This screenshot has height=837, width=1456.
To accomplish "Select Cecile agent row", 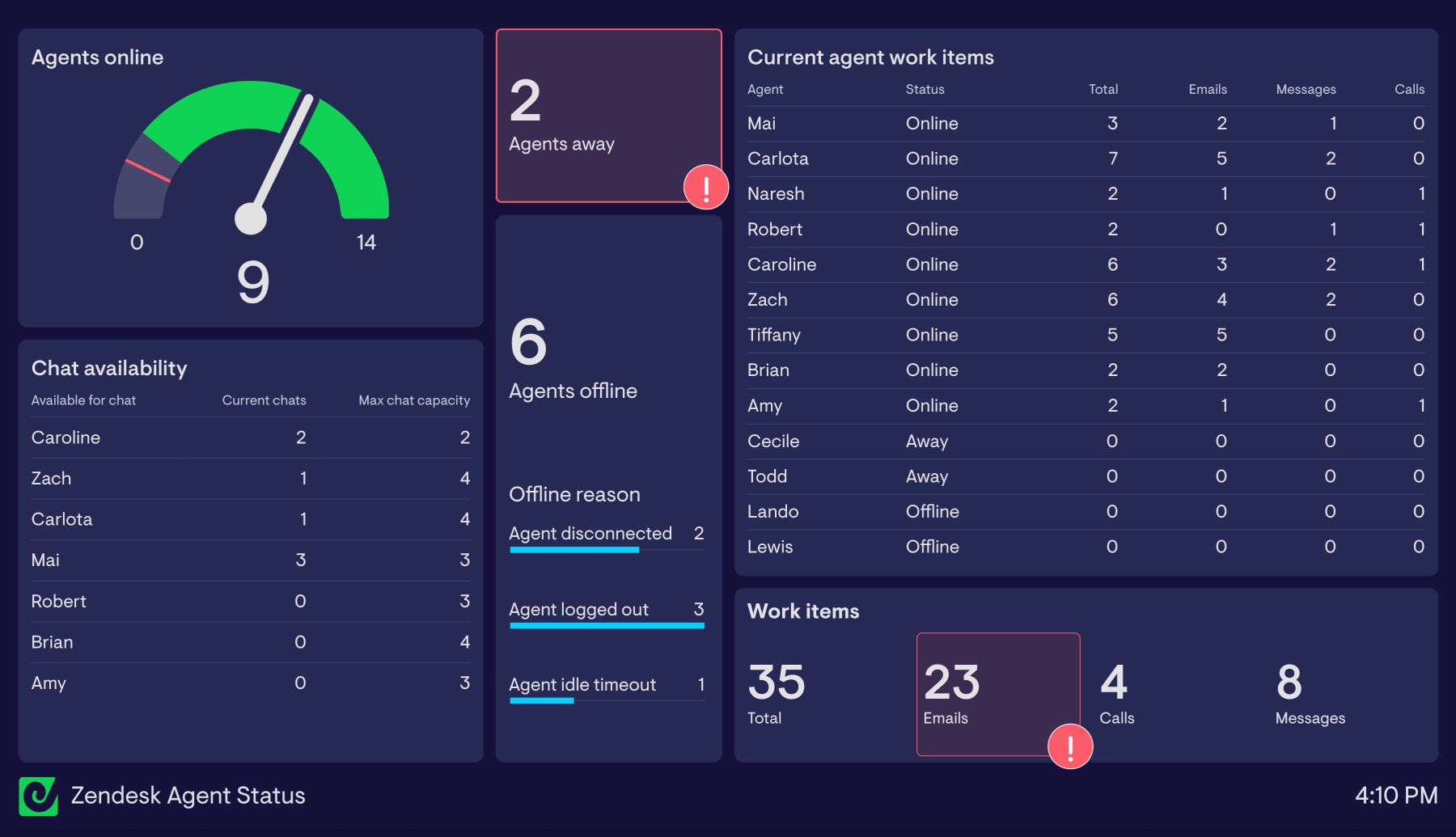I will pyautogui.click(x=1086, y=442).
